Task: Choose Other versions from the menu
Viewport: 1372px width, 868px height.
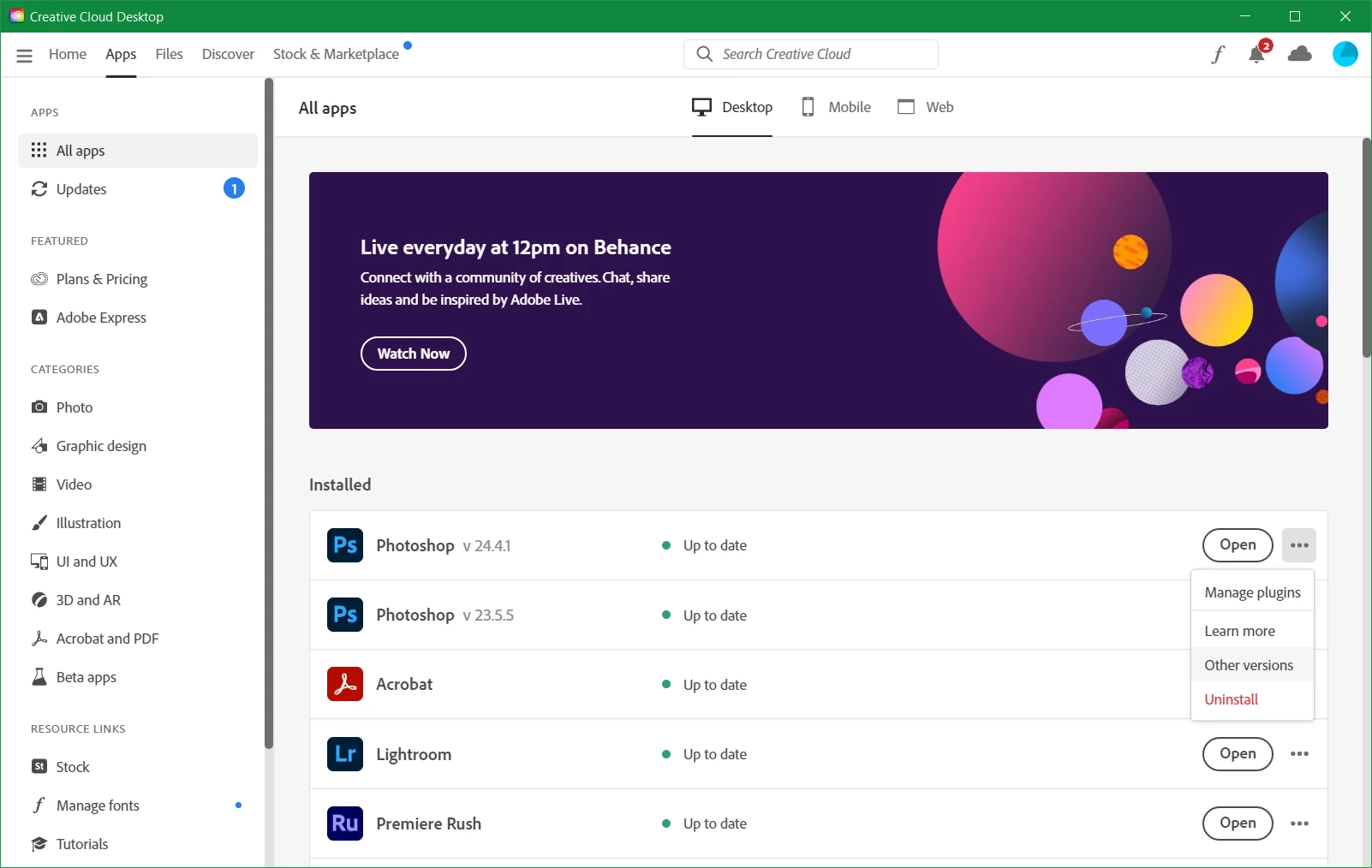Action: point(1252,665)
